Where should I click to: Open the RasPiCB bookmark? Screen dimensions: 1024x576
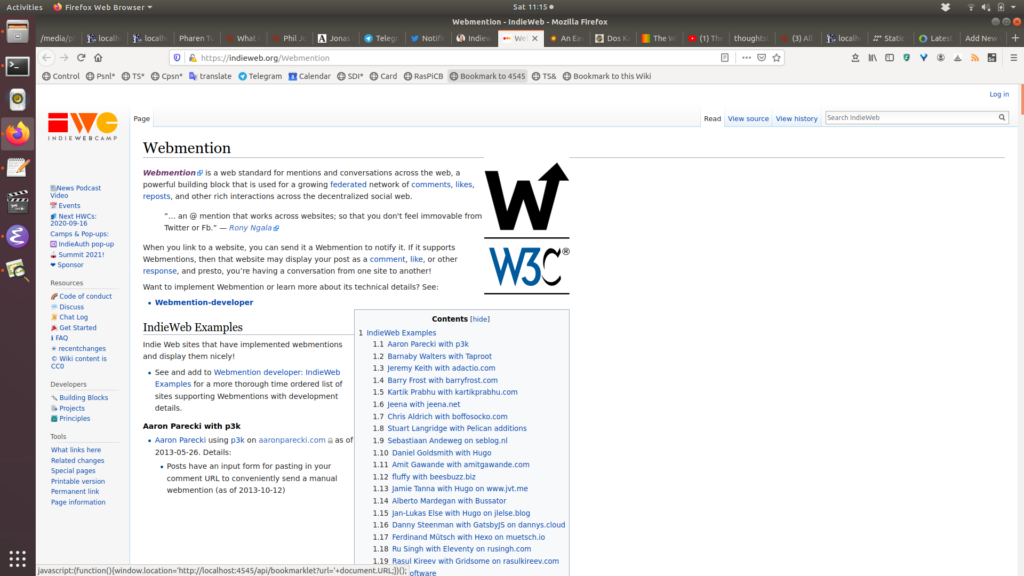point(423,76)
